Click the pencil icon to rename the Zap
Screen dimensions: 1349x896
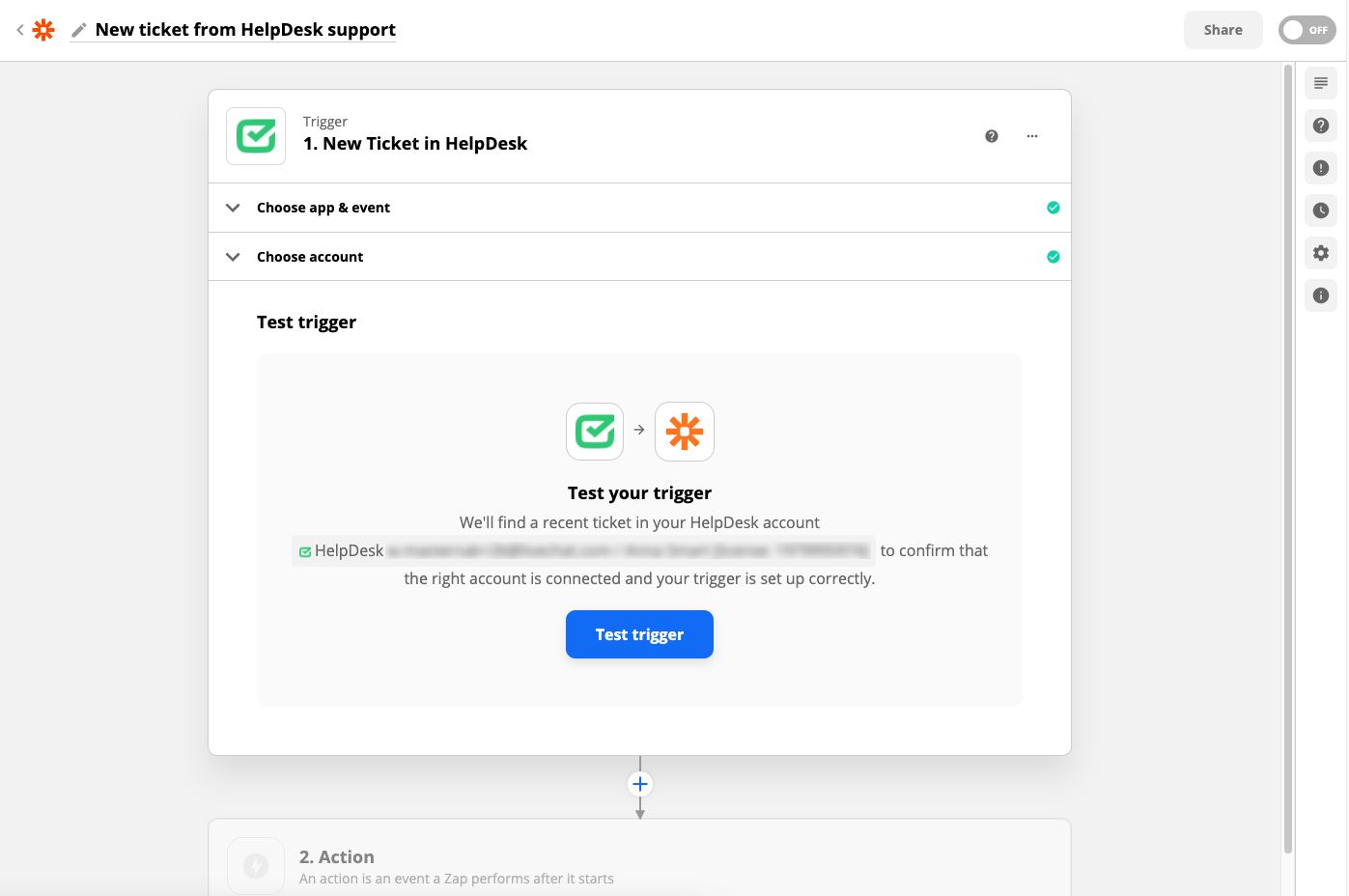79,30
